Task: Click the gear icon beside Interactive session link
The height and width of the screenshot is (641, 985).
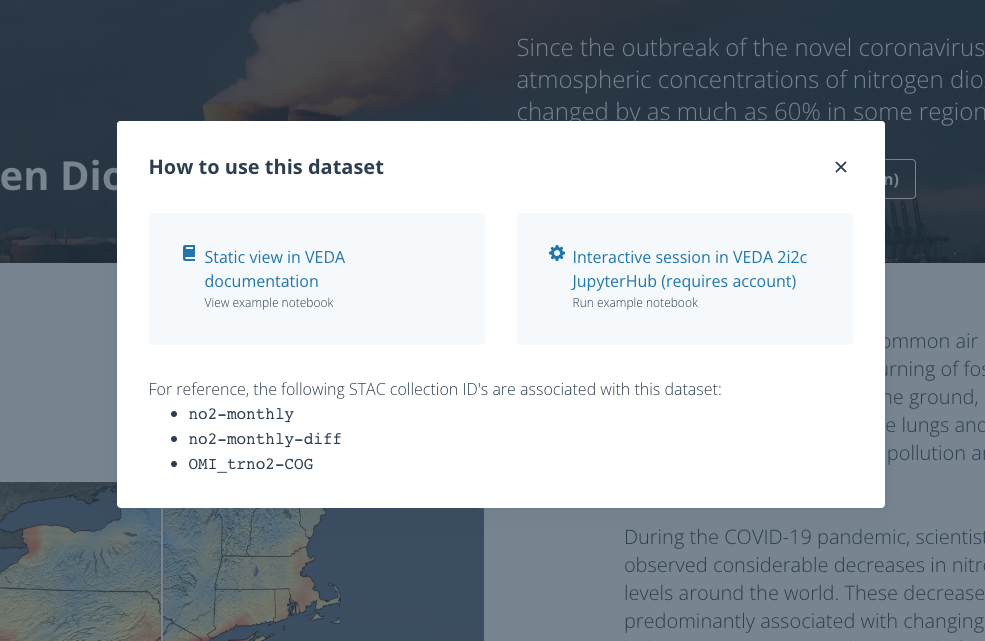Action: click(557, 253)
